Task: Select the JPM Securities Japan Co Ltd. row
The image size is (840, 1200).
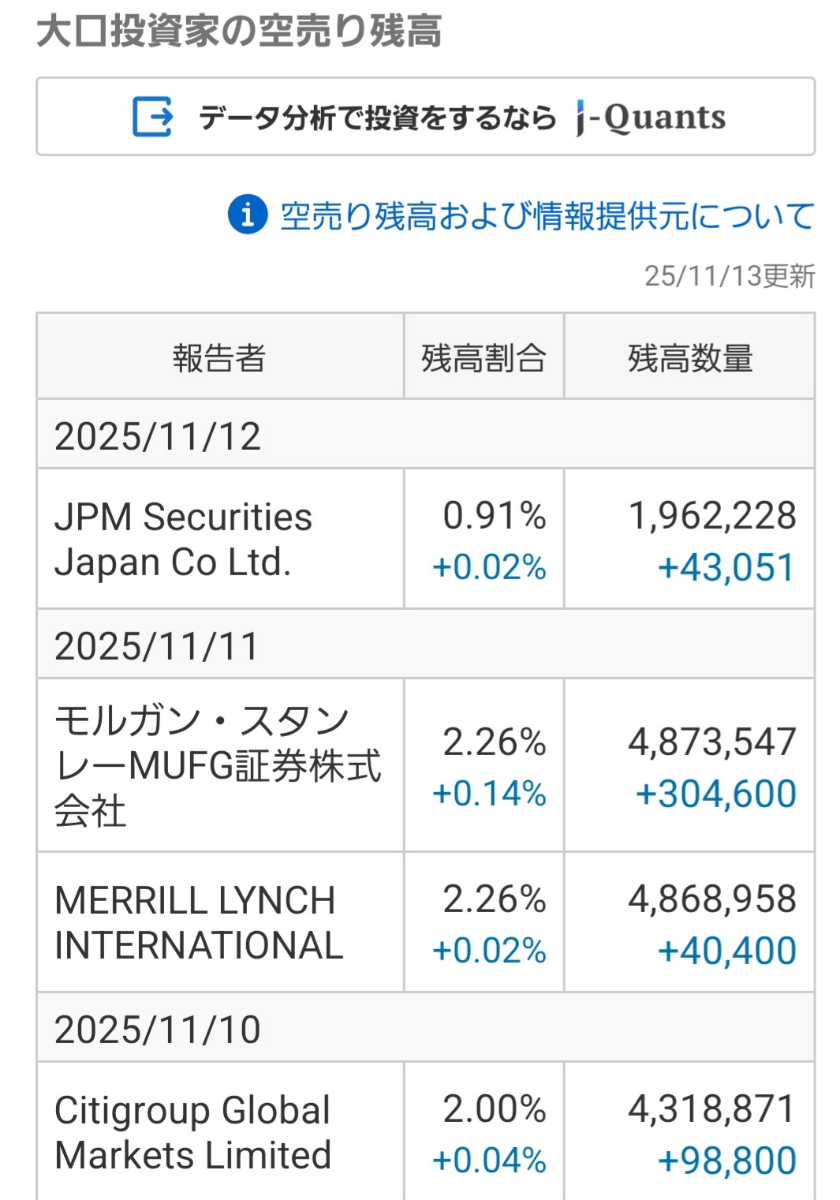Action: 219,538
